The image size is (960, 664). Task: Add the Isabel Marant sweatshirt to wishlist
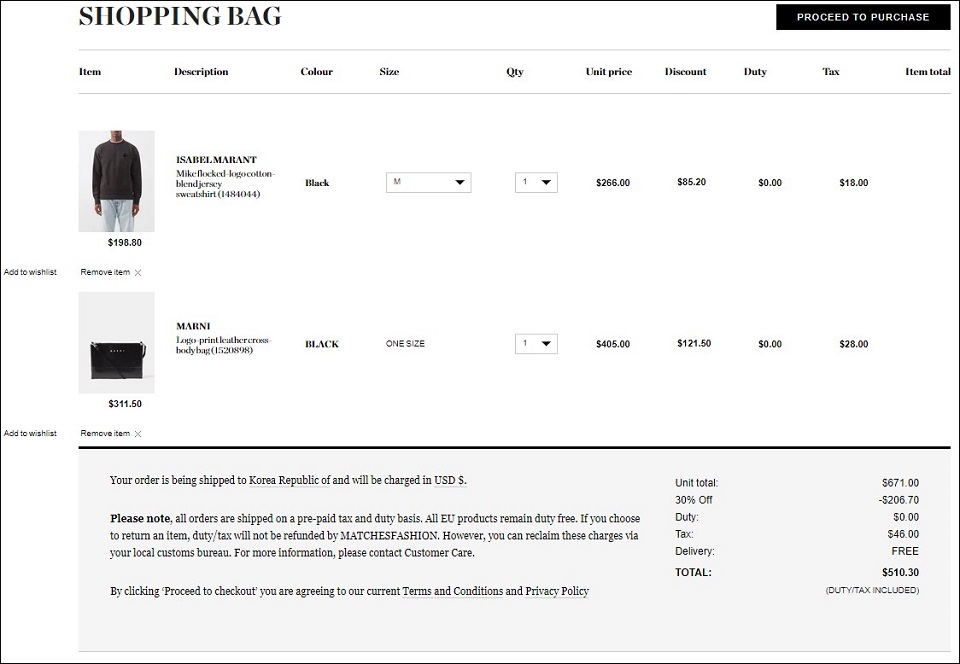[x=30, y=272]
